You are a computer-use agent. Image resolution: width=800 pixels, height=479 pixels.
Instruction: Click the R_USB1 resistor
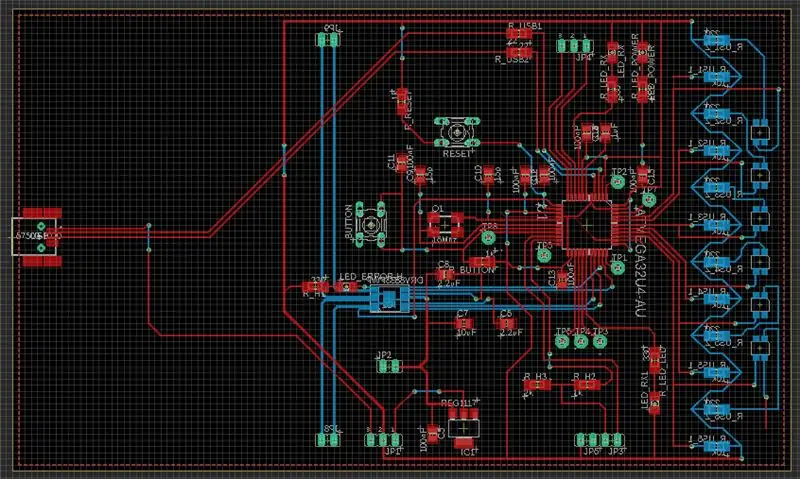coord(519,34)
